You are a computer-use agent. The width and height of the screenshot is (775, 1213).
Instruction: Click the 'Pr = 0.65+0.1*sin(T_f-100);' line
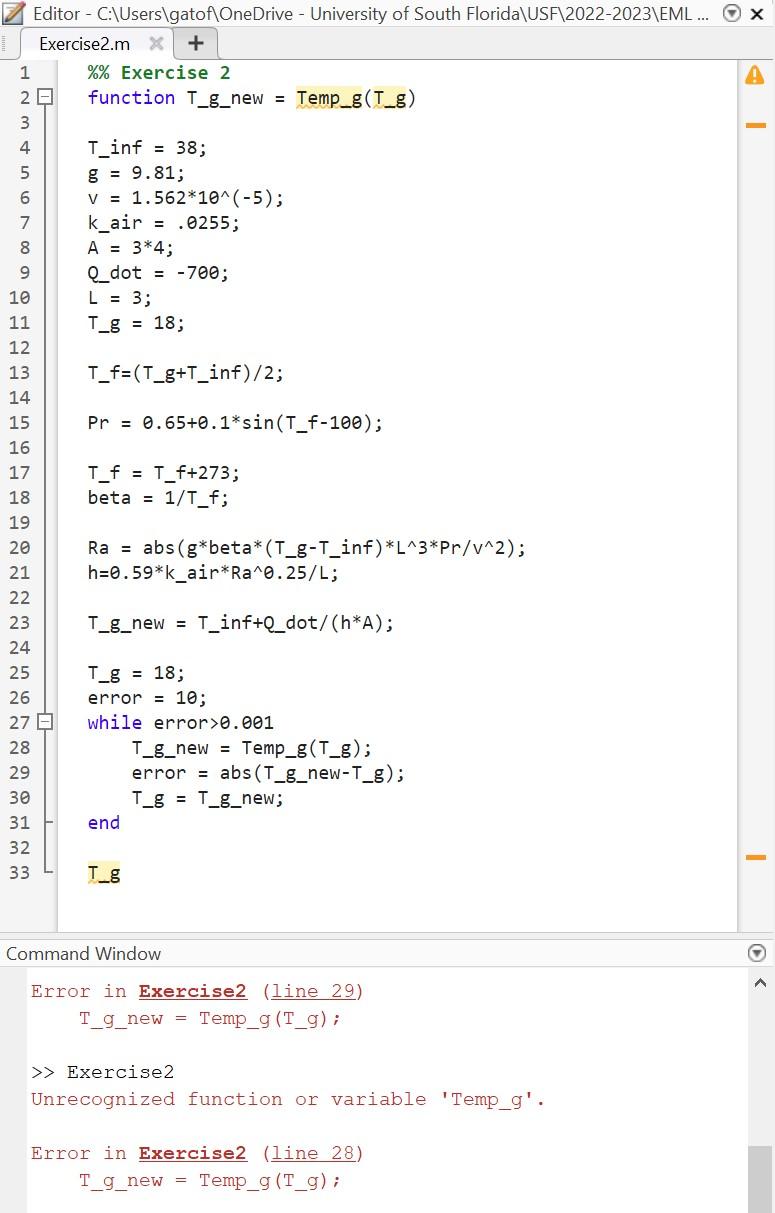(236, 423)
